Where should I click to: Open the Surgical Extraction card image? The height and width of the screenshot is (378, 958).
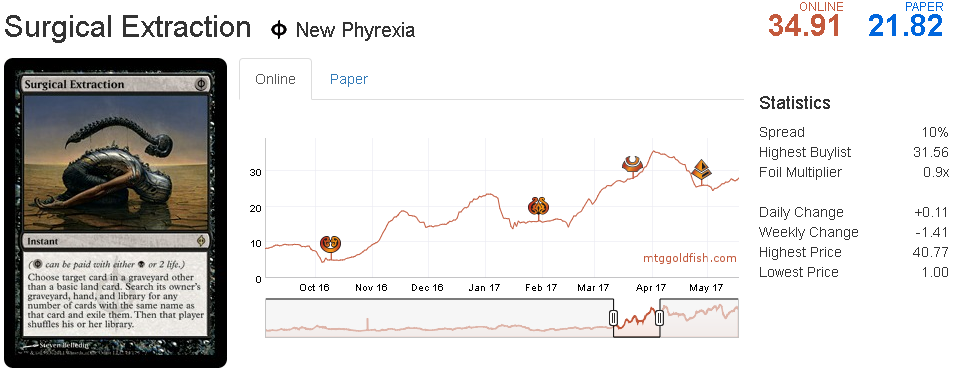(115, 213)
